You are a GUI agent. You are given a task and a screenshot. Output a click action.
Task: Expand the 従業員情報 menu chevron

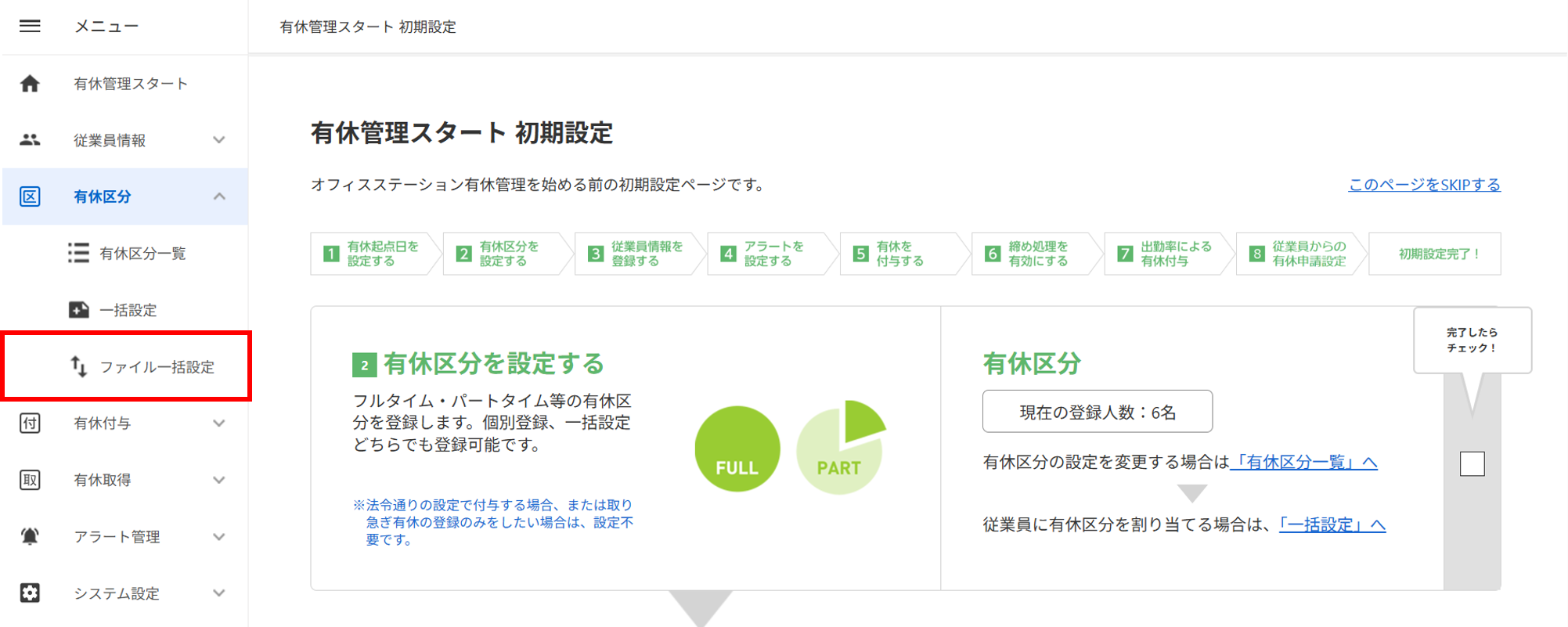(x=219, y=140)
